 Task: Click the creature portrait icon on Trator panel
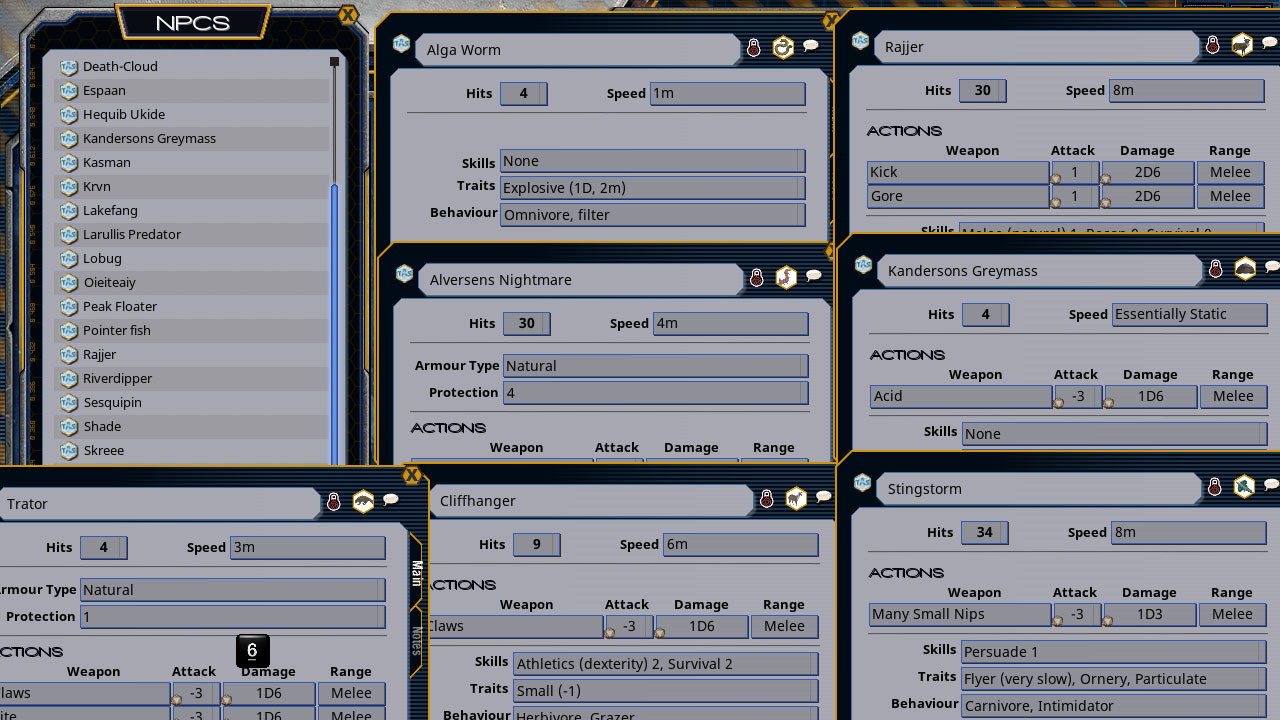click(363, 501)
